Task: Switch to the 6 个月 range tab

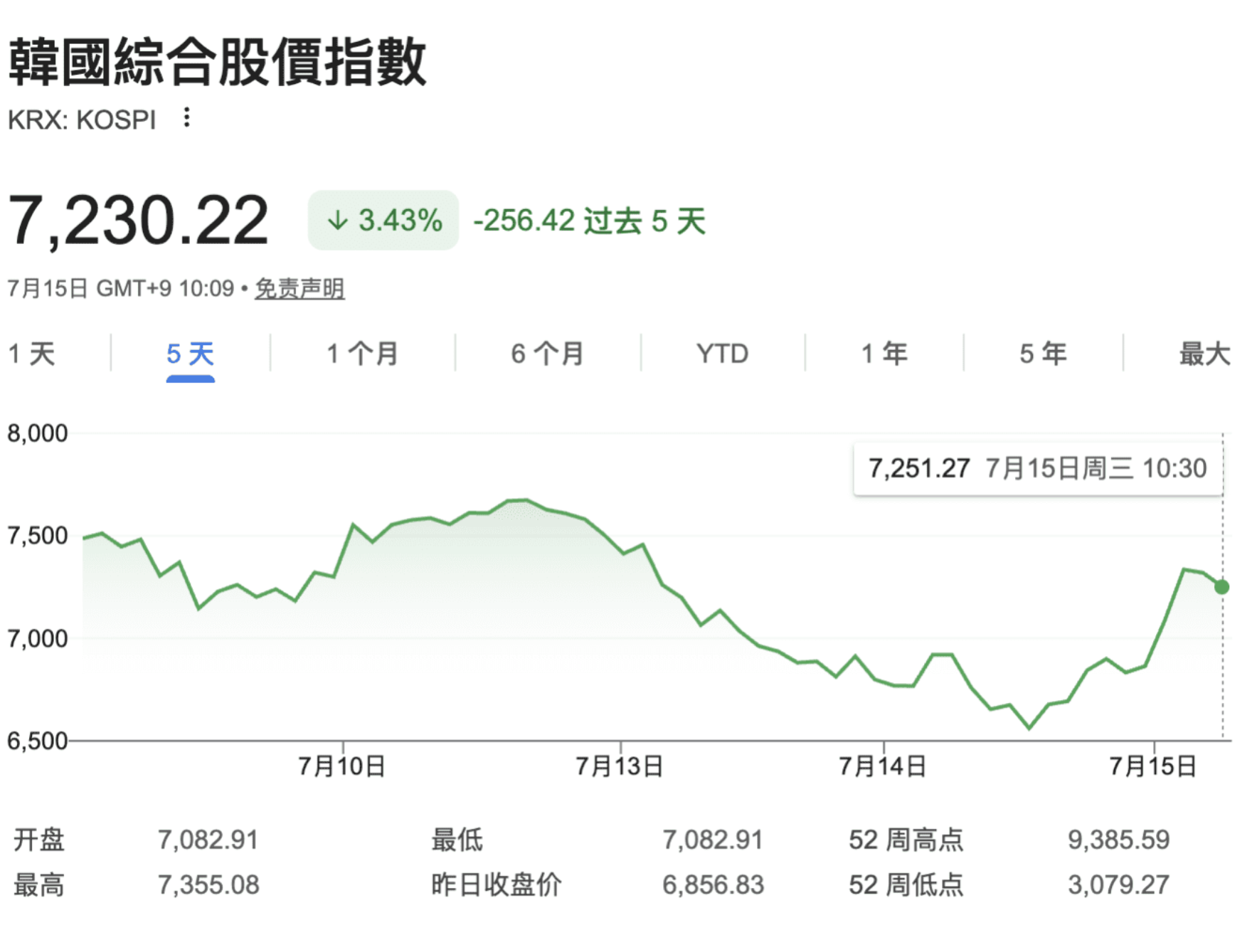Action: point(547,354)
